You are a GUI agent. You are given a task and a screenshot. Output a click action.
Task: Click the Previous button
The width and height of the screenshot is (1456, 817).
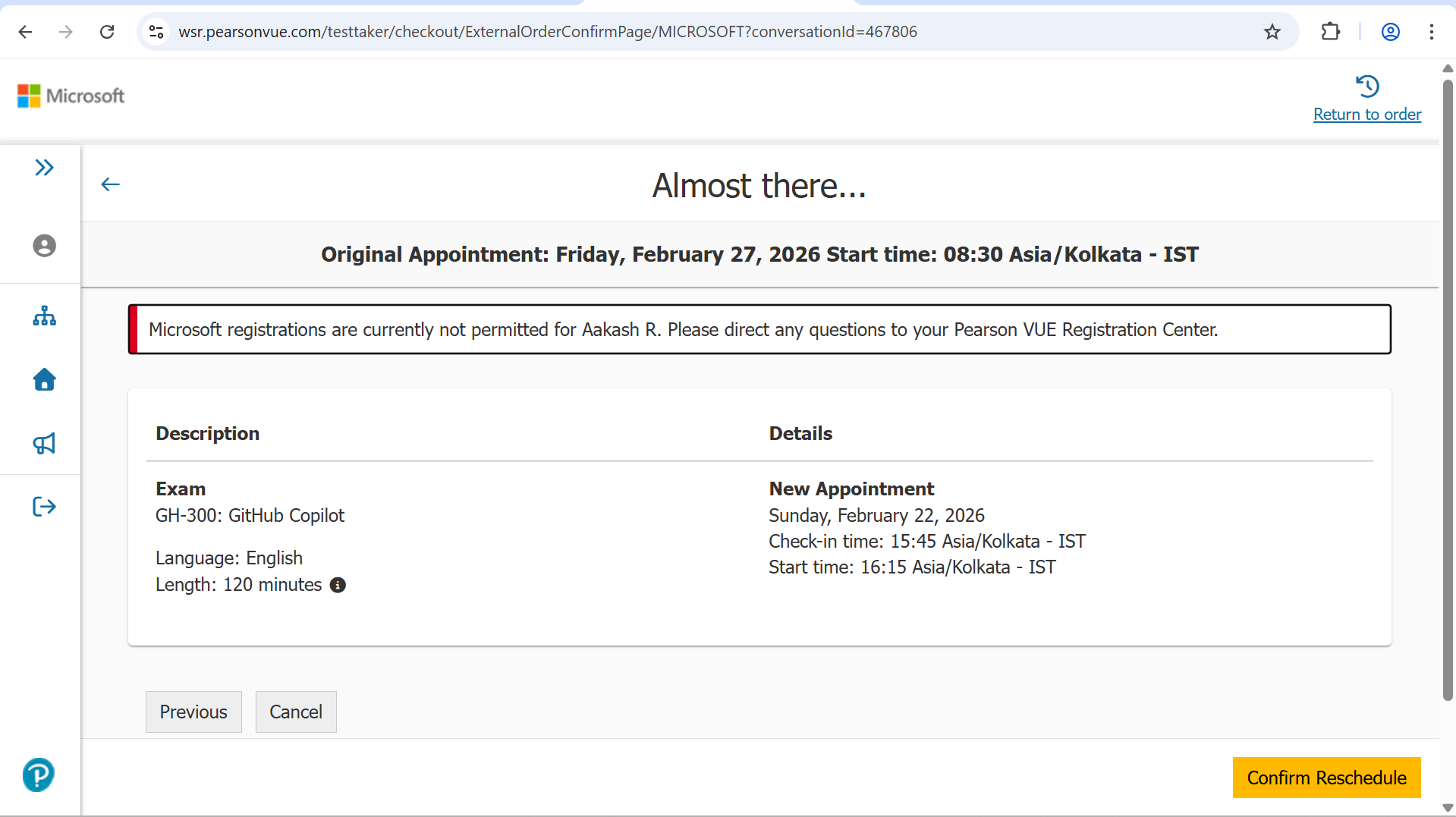point(193,712)
